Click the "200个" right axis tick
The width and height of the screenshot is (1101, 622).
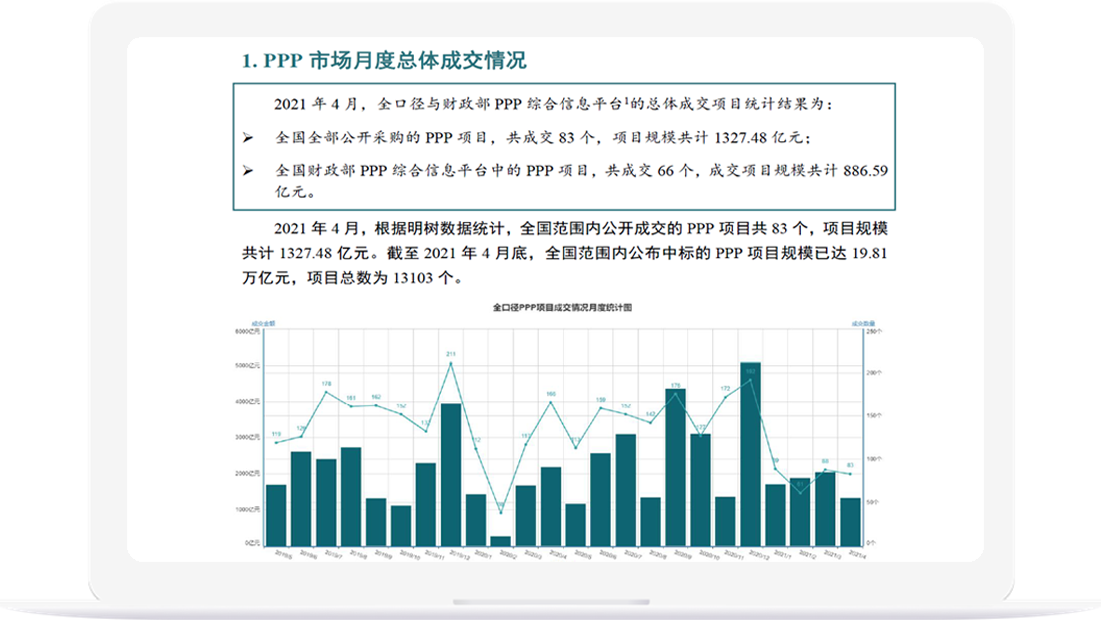tap(873, 373)
